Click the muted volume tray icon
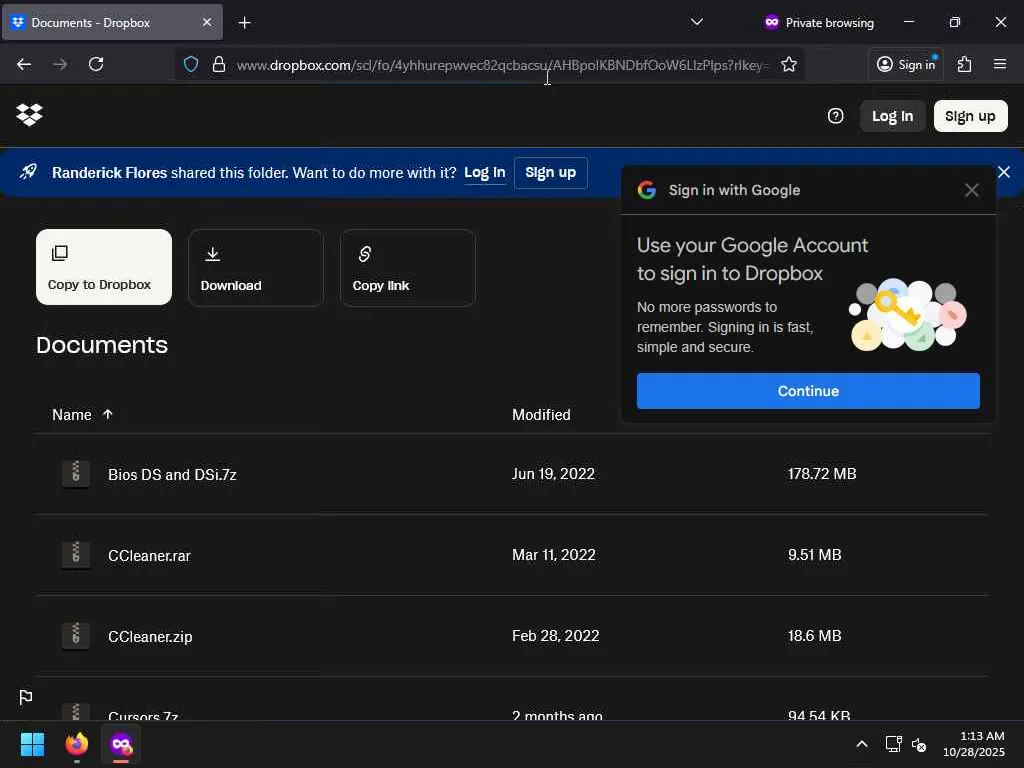 tap(919, 744)
